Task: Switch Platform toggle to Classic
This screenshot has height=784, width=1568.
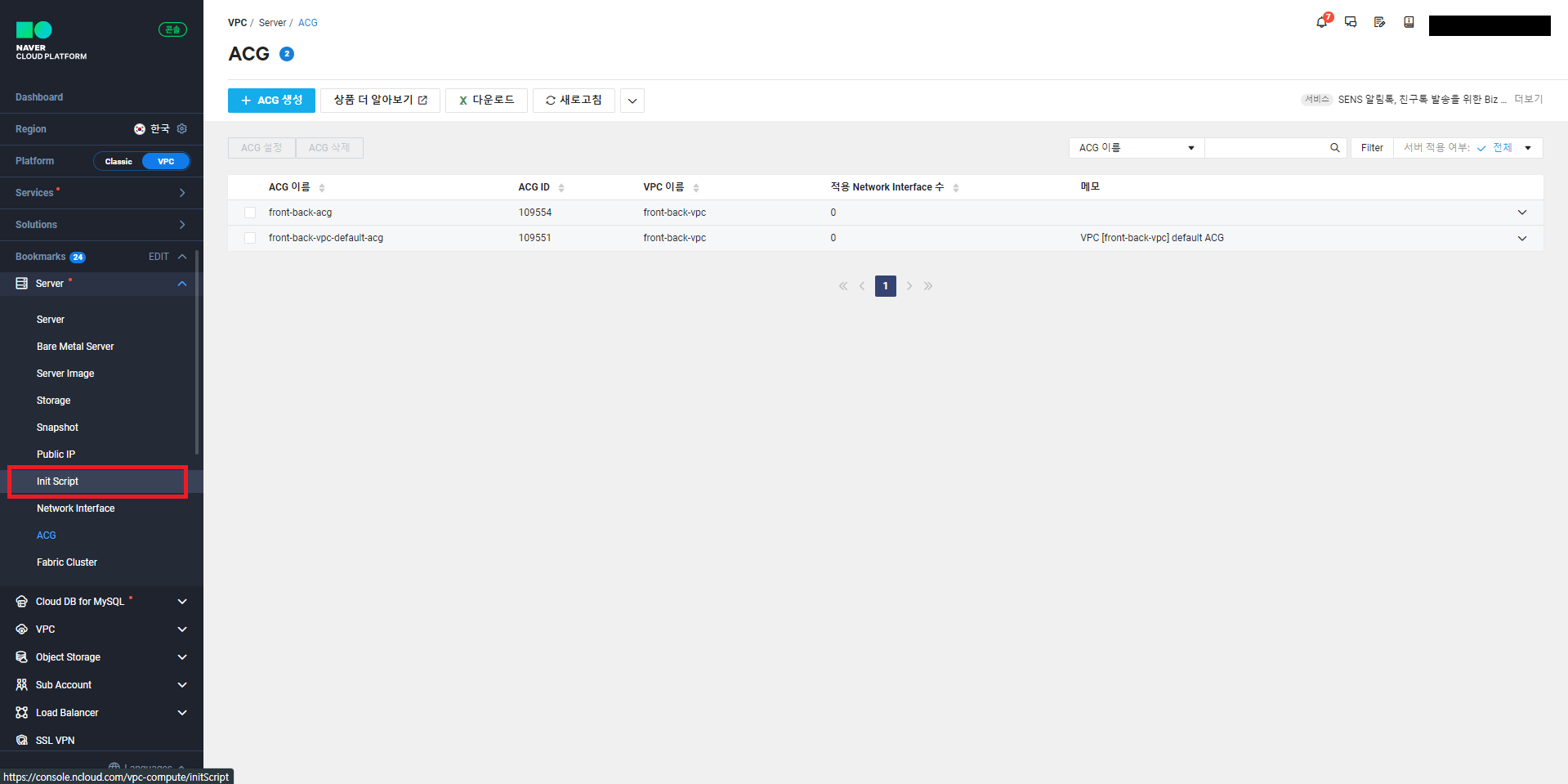Action: tap(118, 161)
